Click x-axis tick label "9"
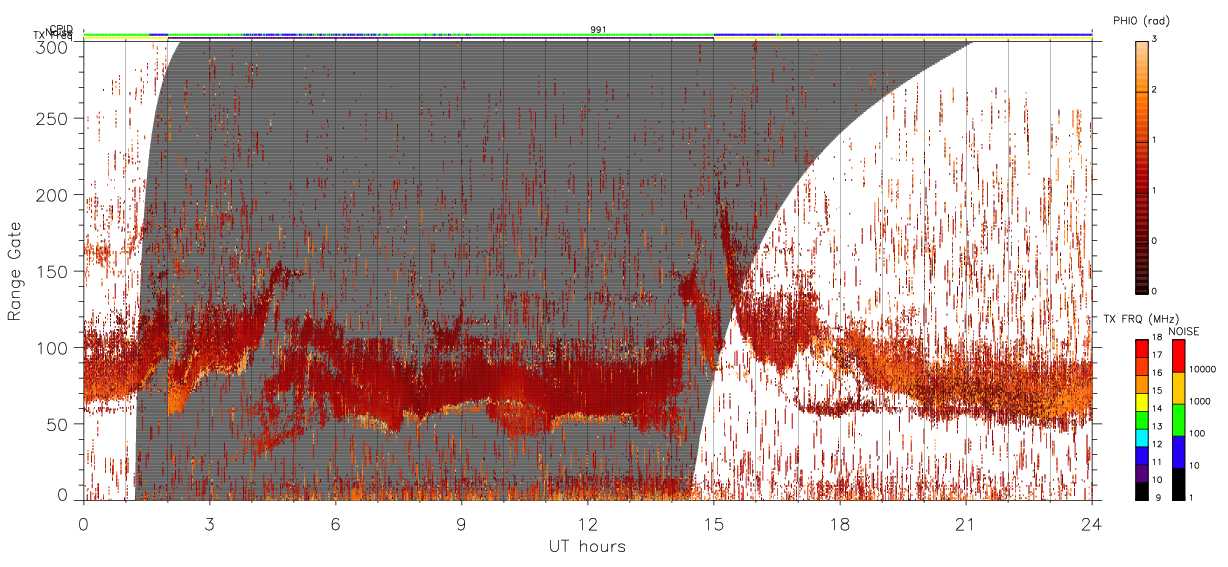 pos(462,522)
